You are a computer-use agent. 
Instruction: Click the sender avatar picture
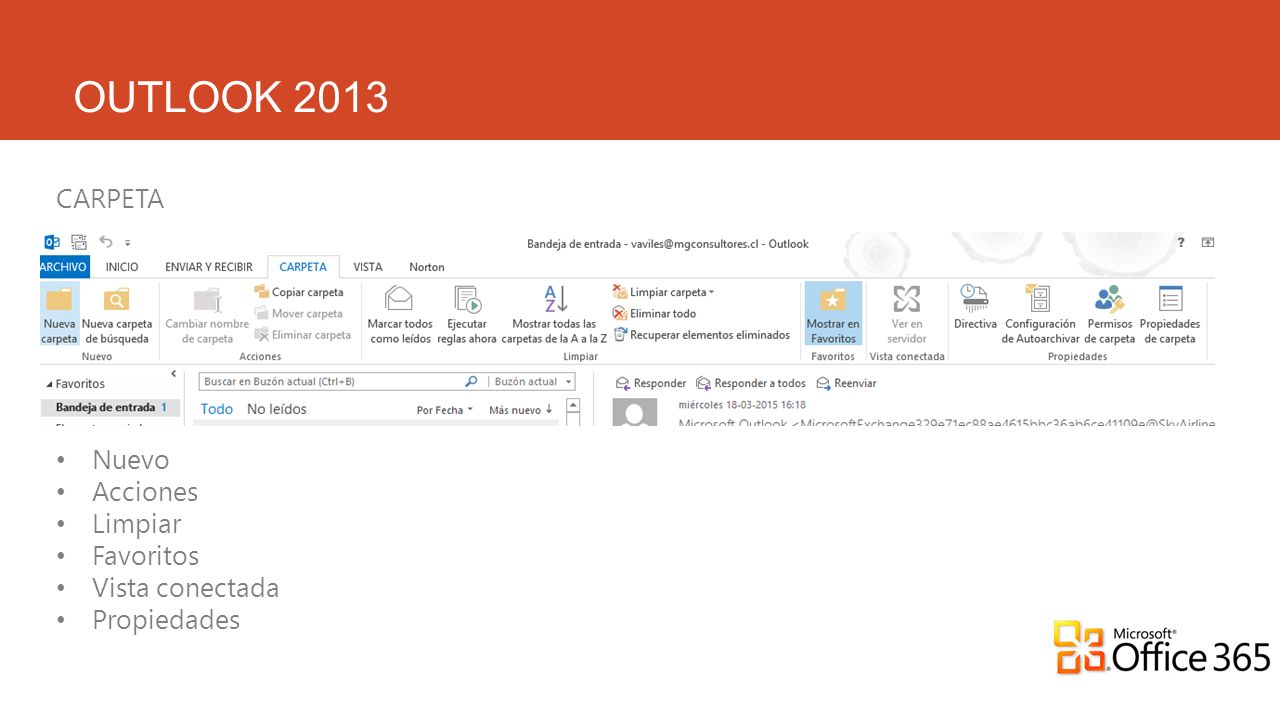pyautogui.click(x=634, y=412)
